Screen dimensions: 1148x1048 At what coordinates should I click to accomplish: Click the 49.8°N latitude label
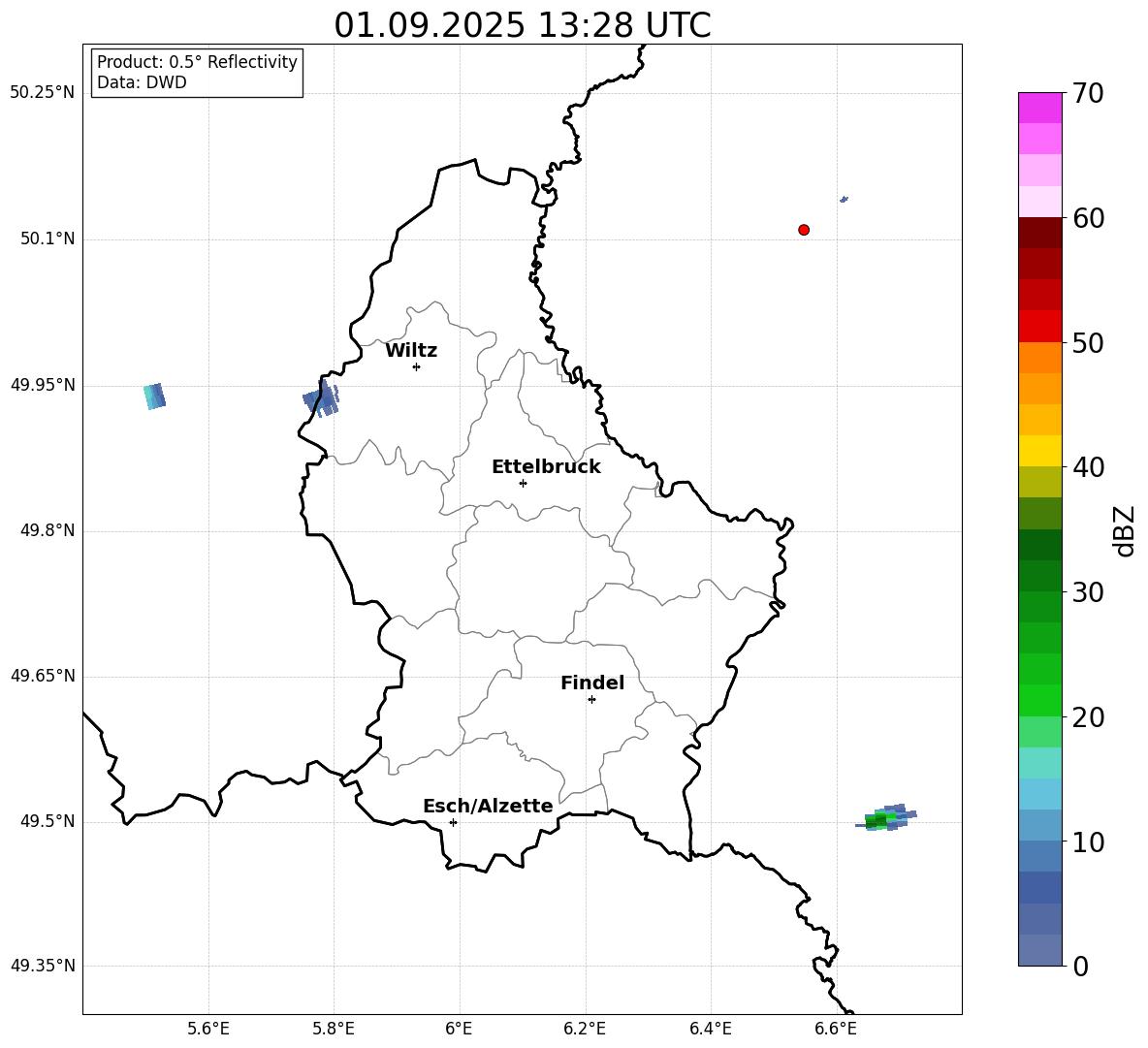[x=48, y=530]
